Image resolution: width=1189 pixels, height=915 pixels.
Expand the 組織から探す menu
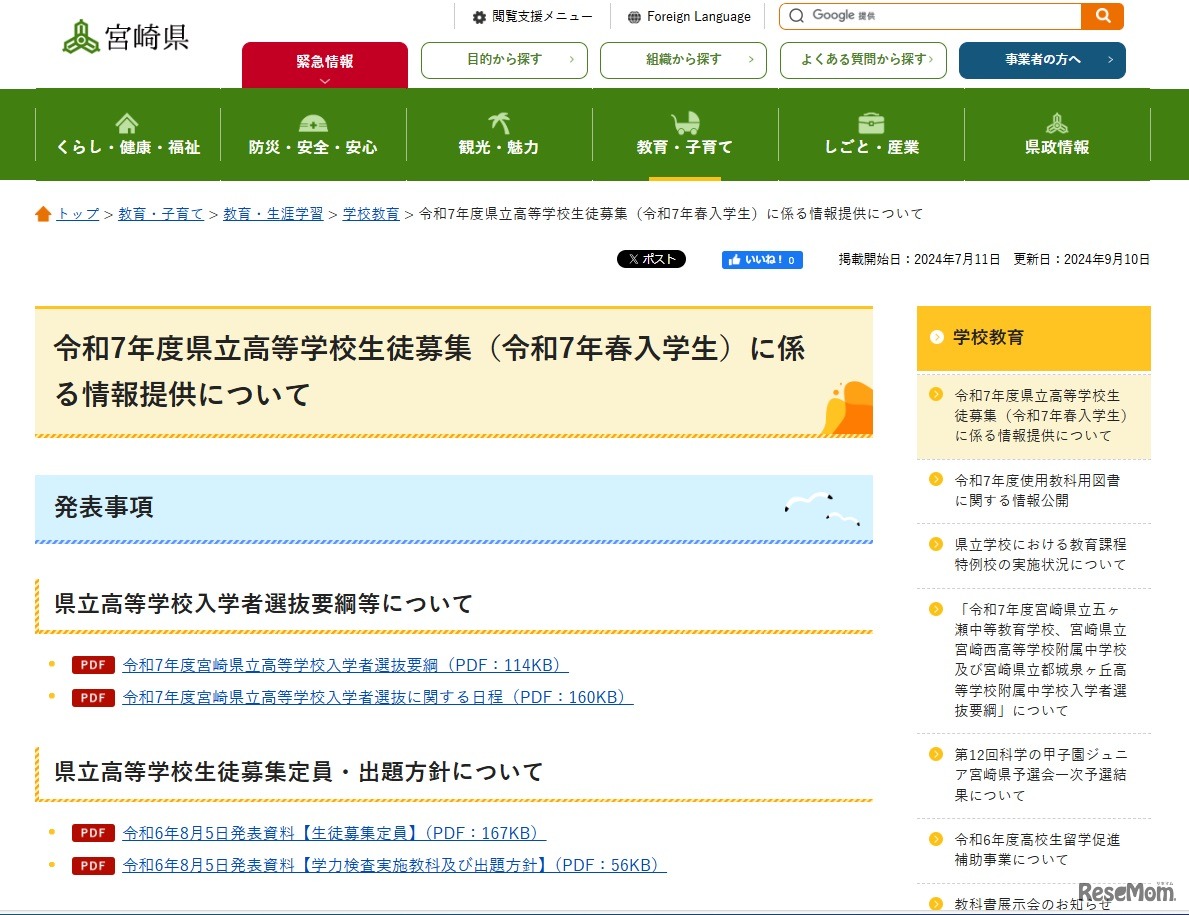tap(683, 60)
